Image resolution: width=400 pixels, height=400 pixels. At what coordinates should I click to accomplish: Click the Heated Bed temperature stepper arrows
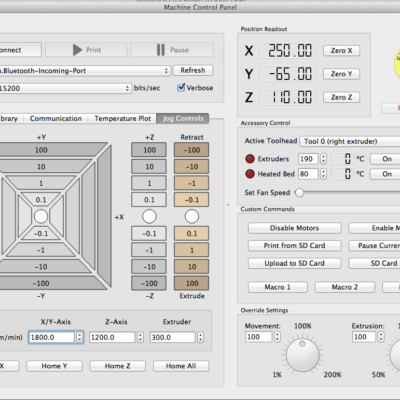pyautogui.click(x=323, y=174)
